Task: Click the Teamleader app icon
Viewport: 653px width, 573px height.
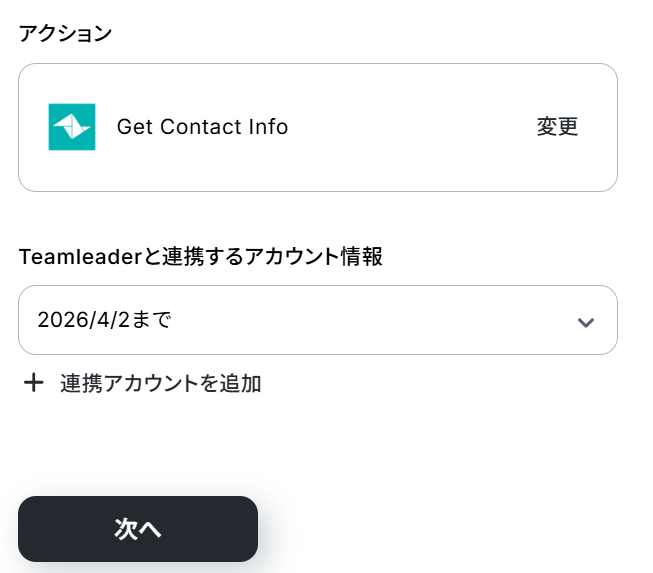Action: point(72,127)
